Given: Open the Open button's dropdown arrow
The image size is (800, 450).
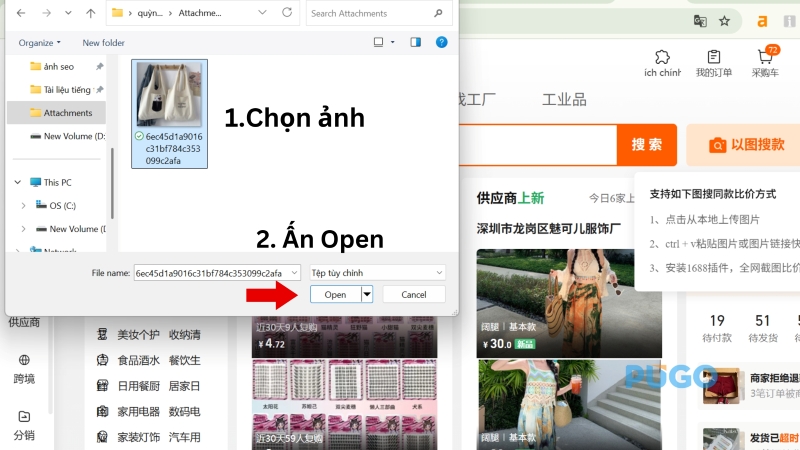Looking at the screenshot, I should 367,294.
